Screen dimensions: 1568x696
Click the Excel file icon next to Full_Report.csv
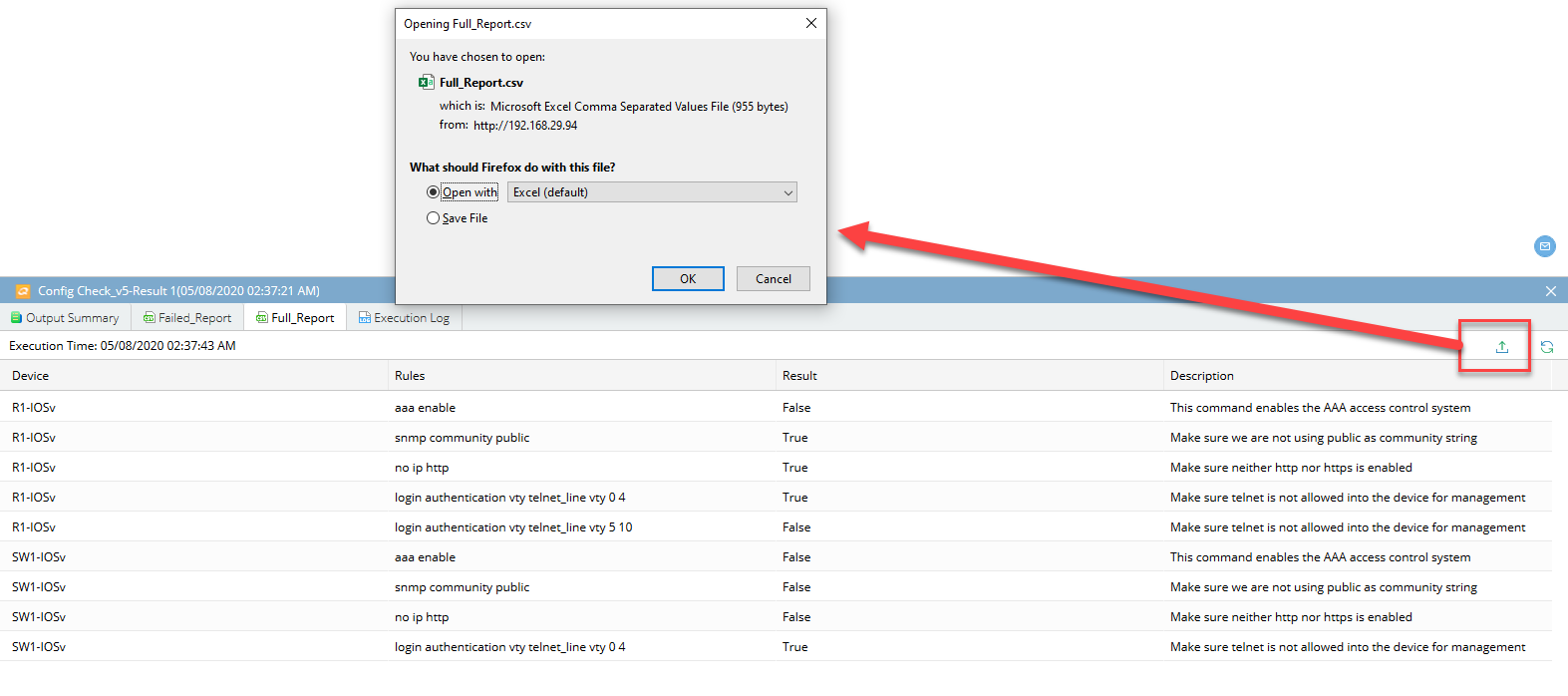tap(427, 82)
